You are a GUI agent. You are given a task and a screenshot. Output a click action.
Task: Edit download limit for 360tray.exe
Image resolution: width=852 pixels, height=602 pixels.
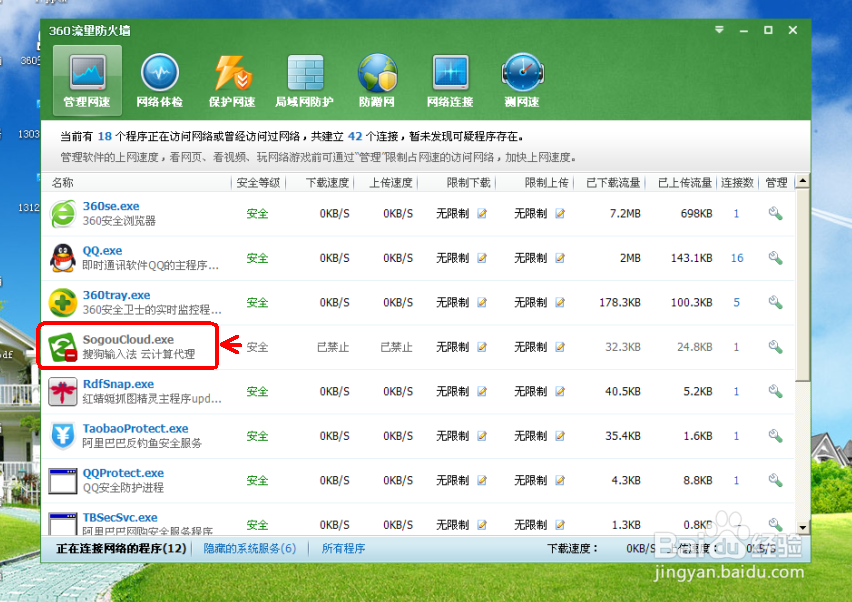click(482, 303)
